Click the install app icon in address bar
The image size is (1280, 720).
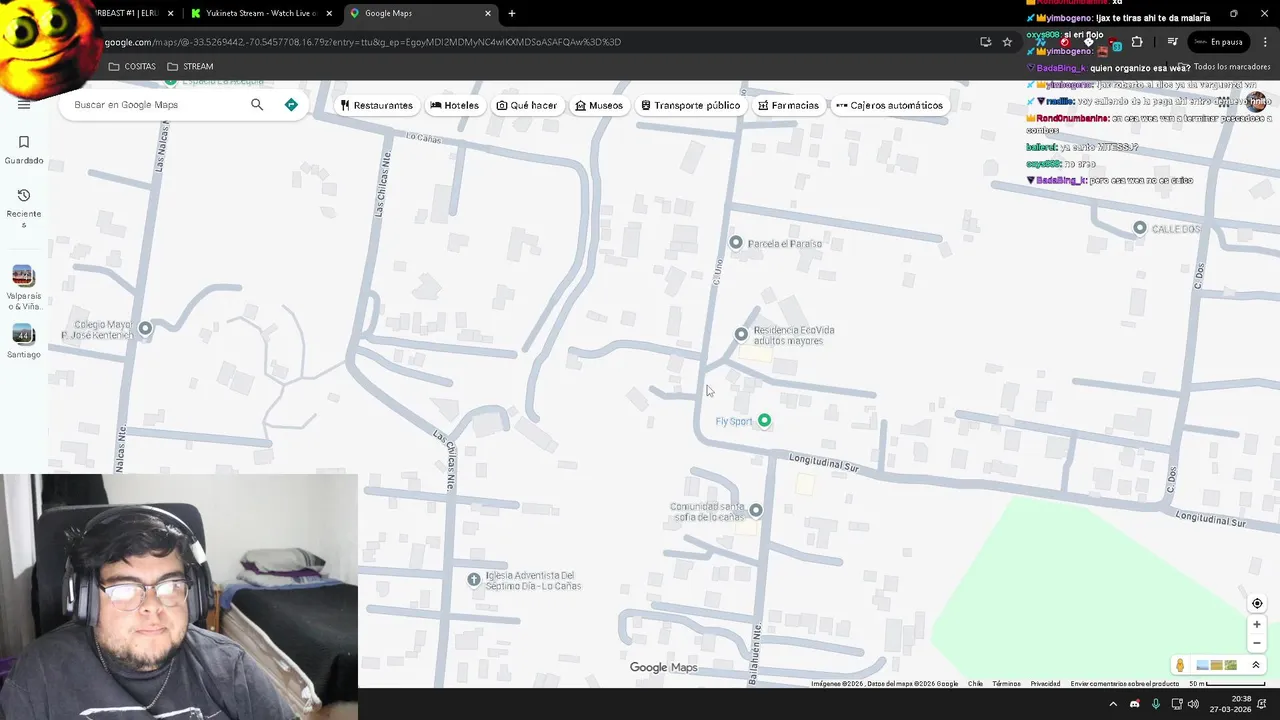(x=985, y=42)
